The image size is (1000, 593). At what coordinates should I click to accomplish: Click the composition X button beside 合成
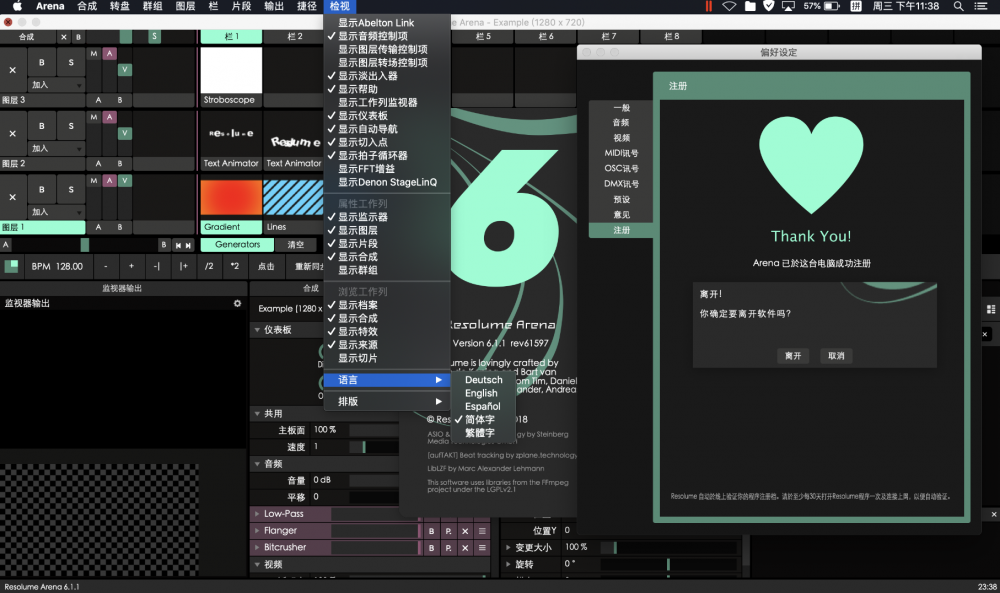(64, 37)
